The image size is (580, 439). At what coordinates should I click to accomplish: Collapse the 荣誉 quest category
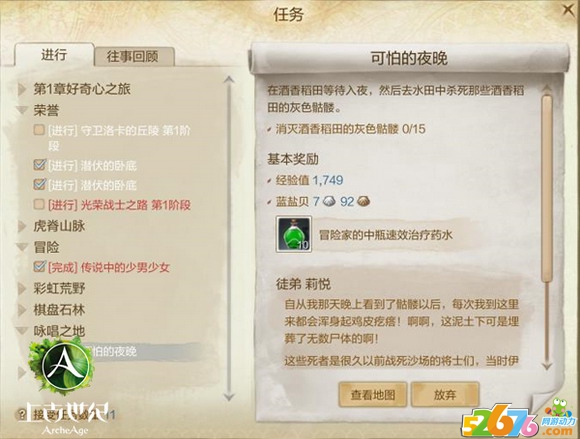(22, 110)
